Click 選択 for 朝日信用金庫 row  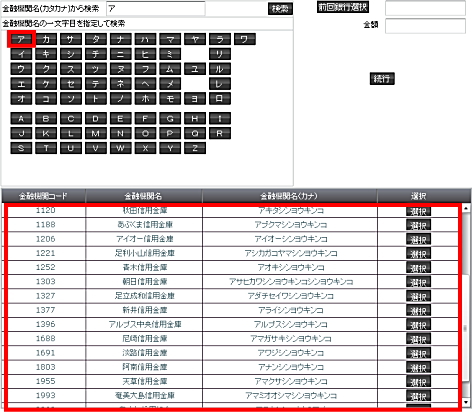pyautogui.click(x=418, y=282)
